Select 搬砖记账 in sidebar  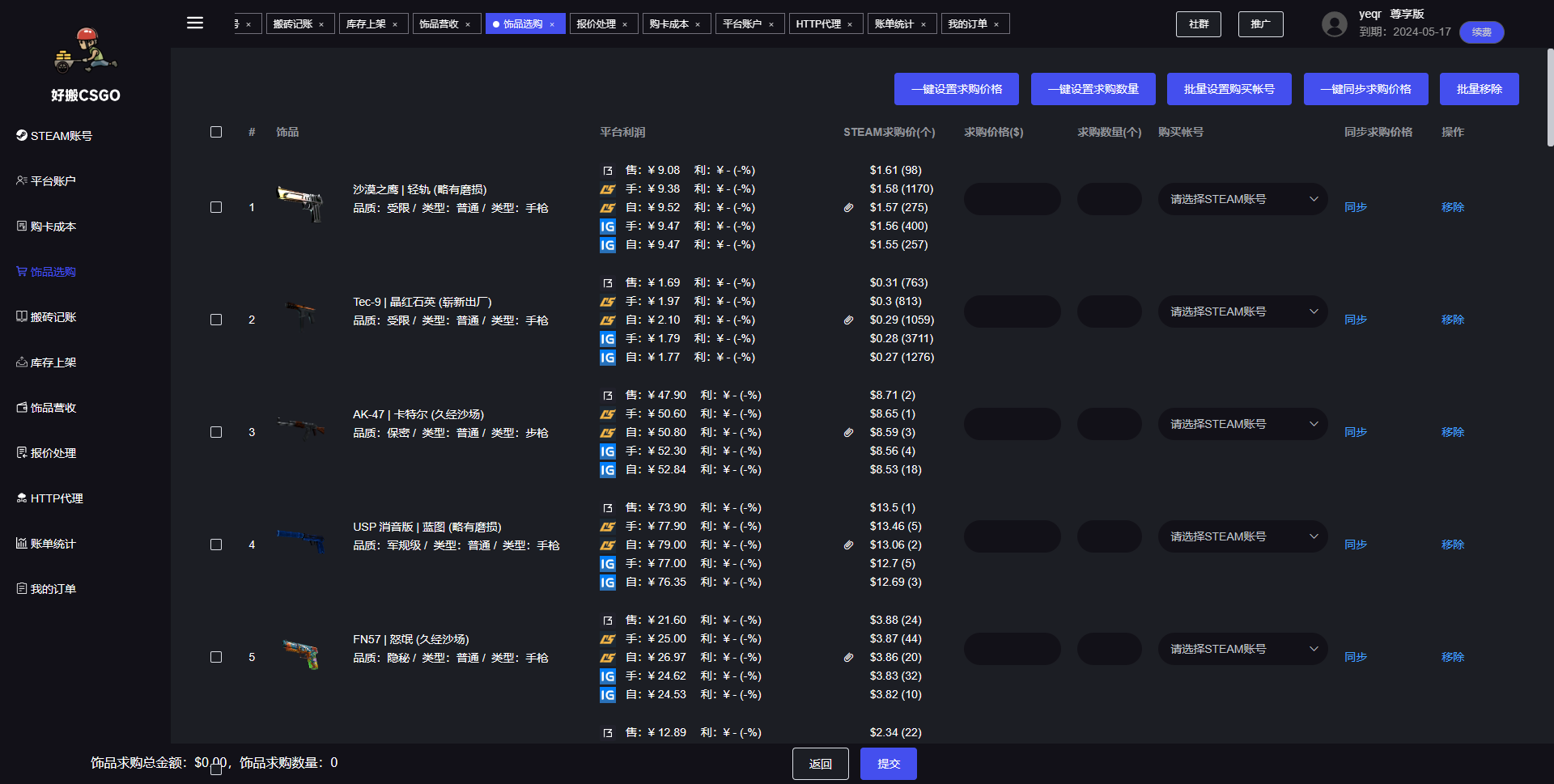coord(46,317)
